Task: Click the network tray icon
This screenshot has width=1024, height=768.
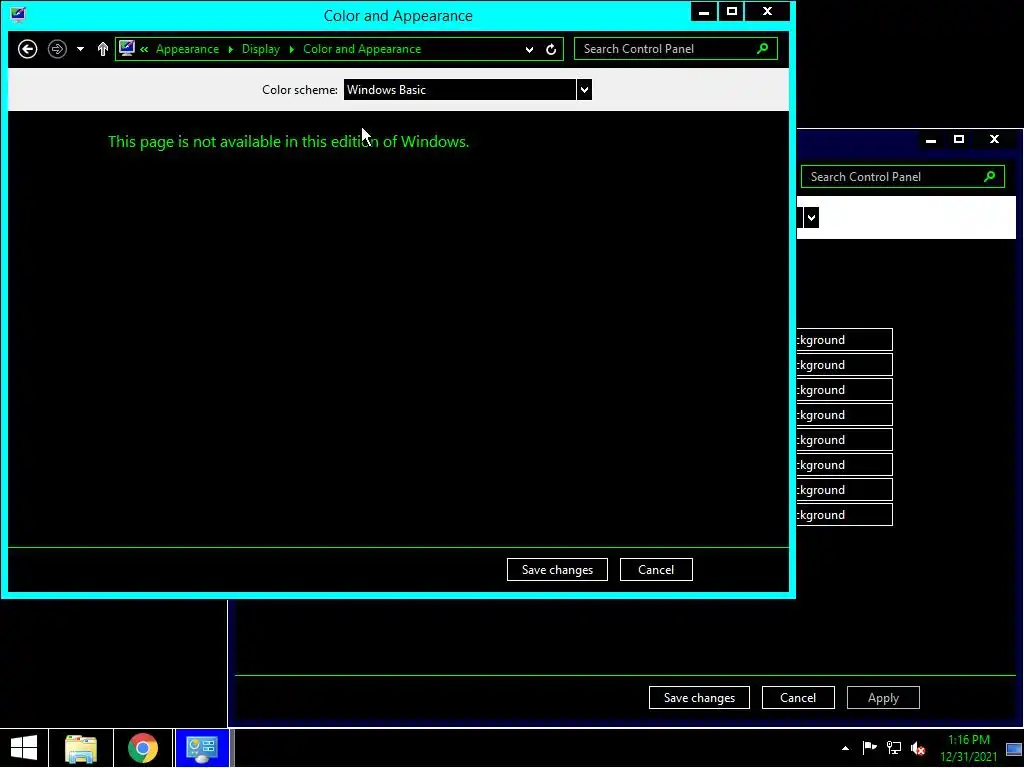Action: (x=893, y=748)
